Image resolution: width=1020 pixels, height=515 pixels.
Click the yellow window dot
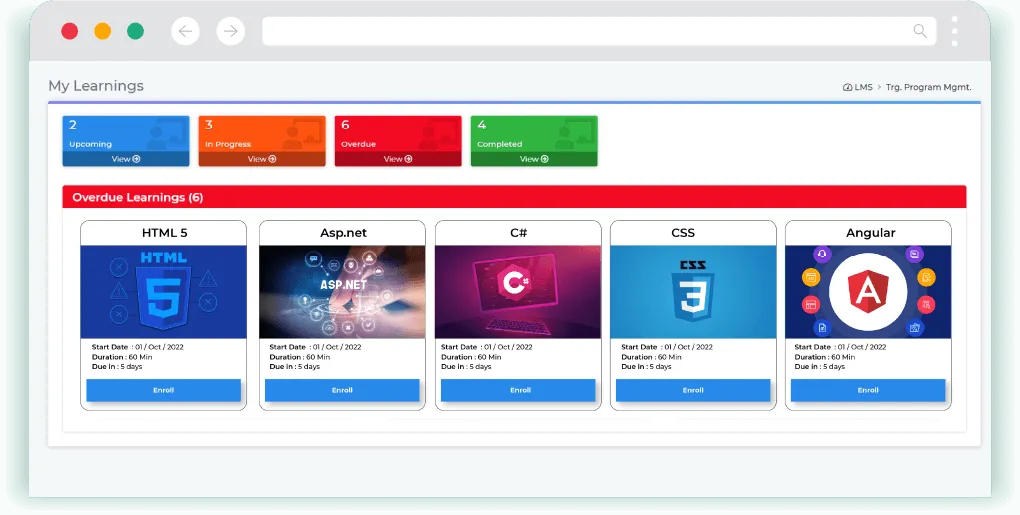pos(103,31)
